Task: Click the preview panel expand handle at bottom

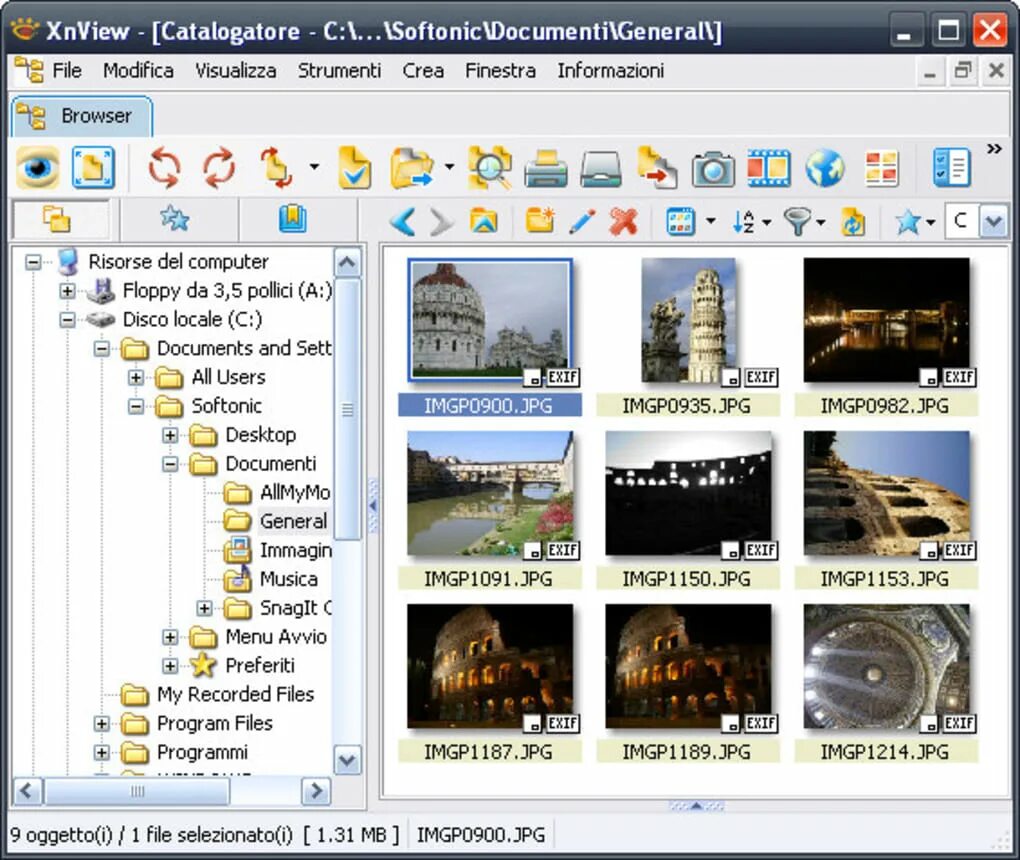Action: point(696,806)
